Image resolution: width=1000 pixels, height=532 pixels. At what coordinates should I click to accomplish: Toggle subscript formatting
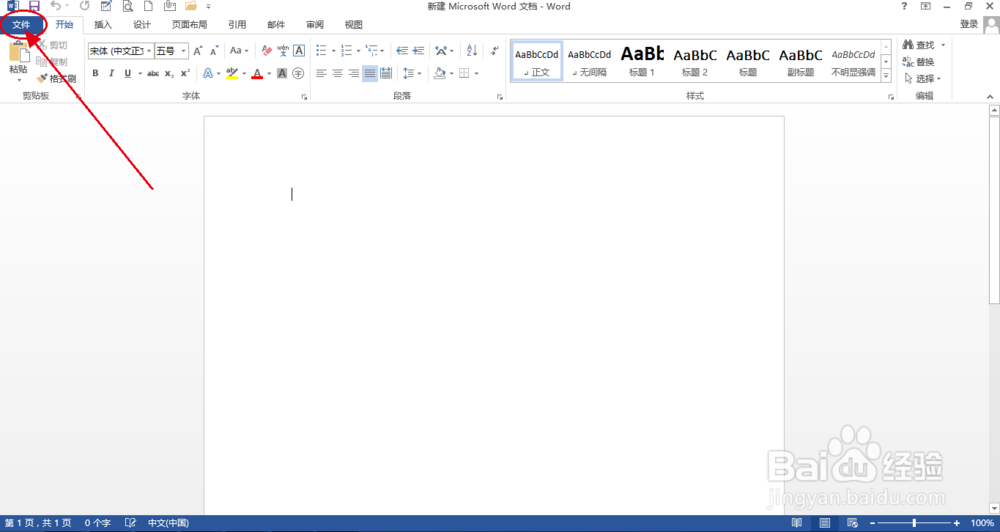169,73
